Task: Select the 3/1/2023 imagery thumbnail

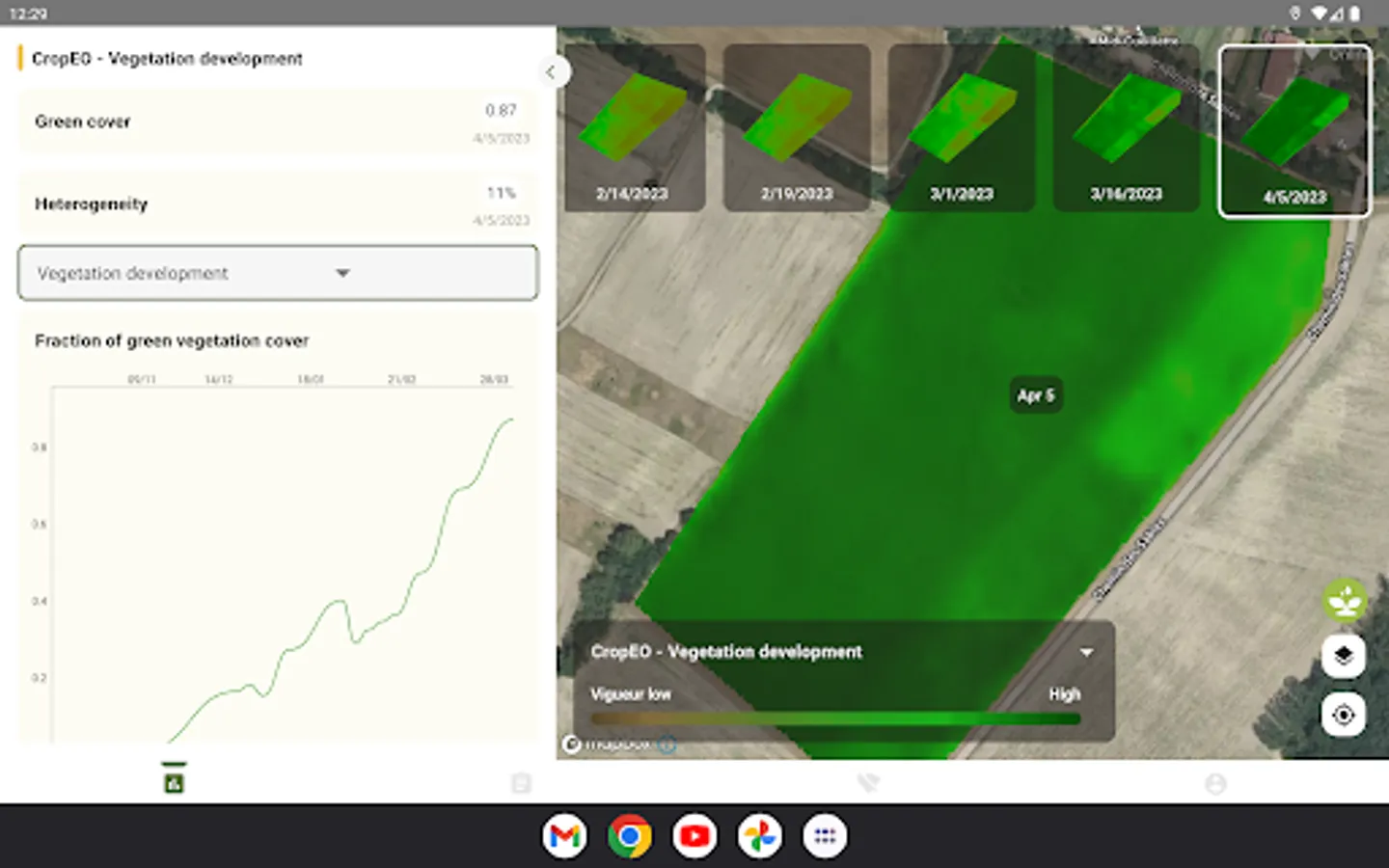Action: click(962, 127)
